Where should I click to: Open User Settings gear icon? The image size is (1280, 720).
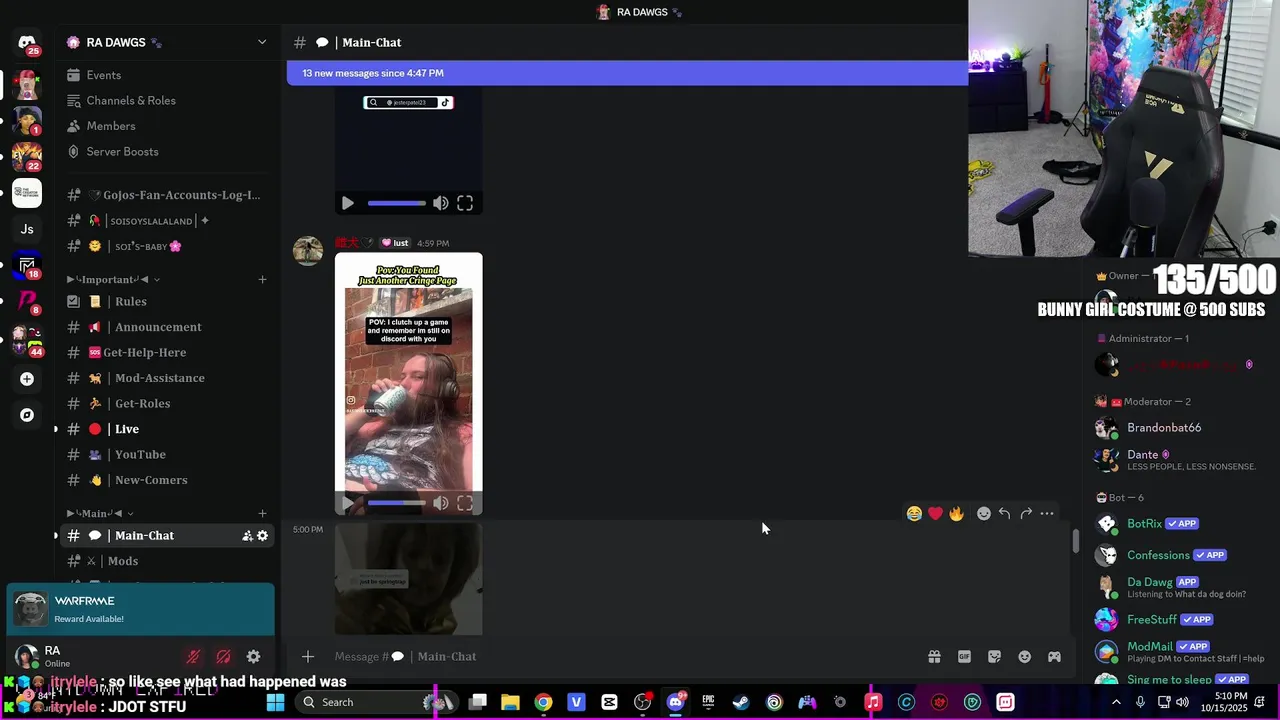(x=254, y=657)
